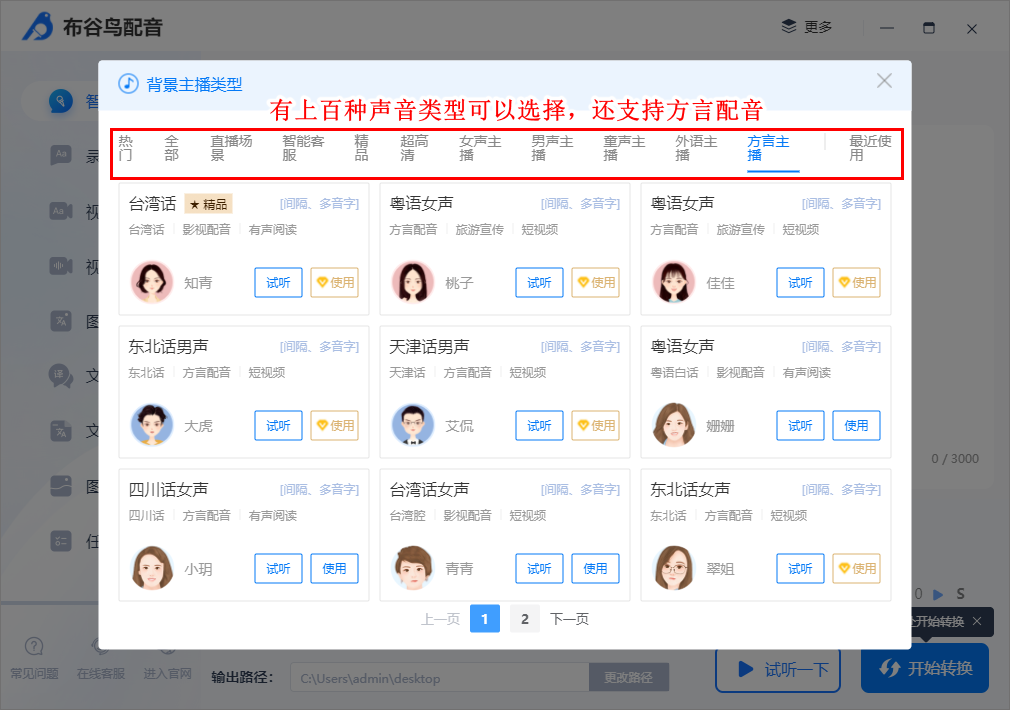Click 知青 avatar thumbnail
The image size is (1010, 710).
point(152,282)
